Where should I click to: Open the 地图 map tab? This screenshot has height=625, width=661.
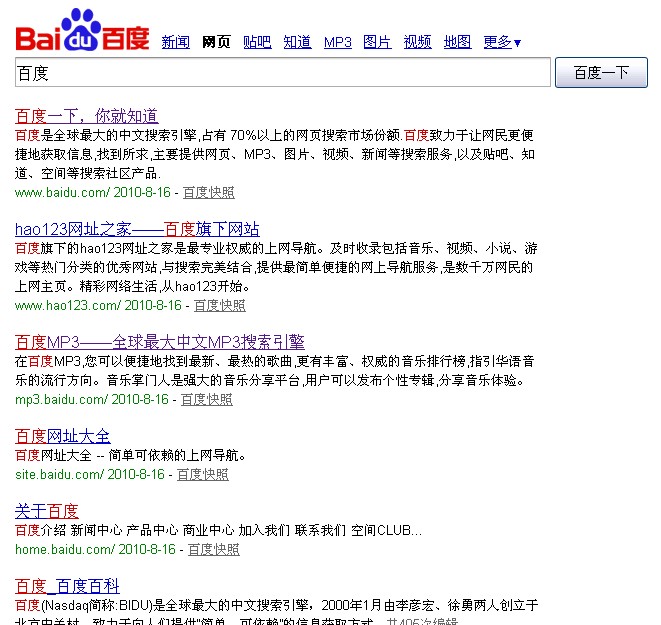[457, 42]
